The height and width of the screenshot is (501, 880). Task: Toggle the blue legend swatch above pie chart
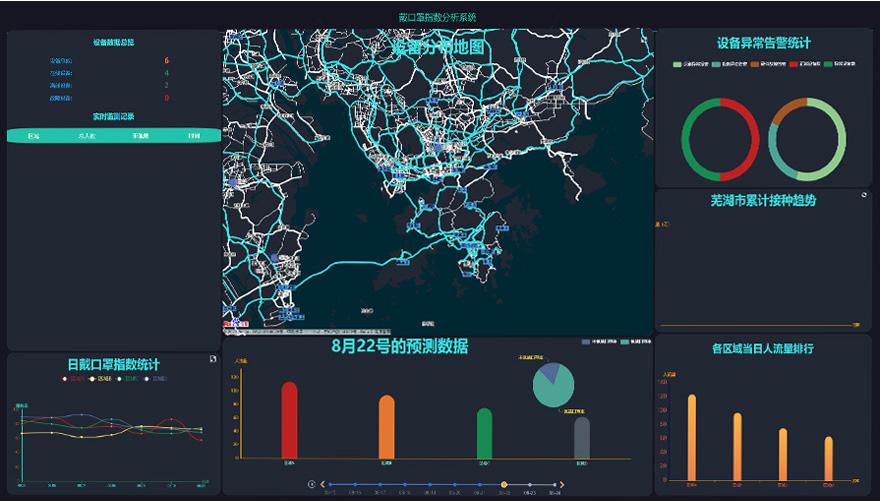(x=586, y=342)
